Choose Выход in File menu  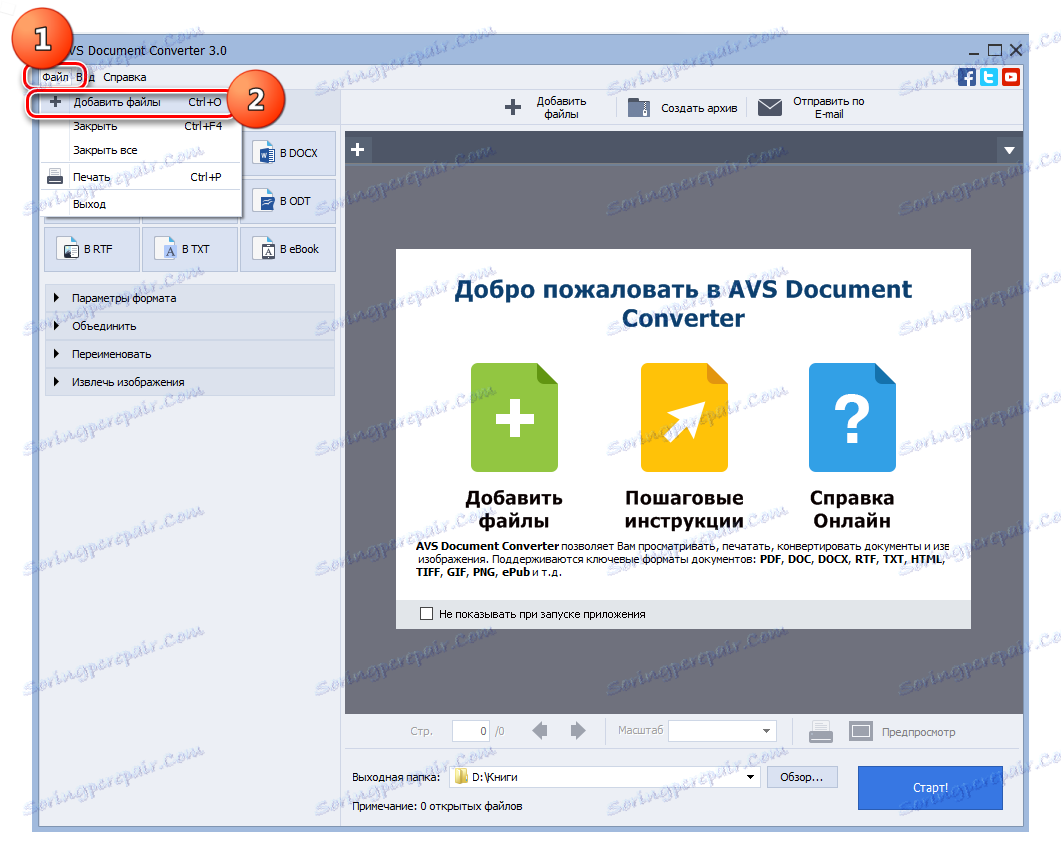point(141,204)
